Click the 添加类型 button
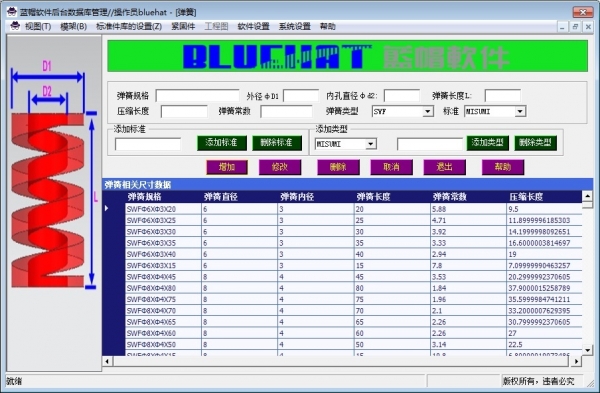Viewport: 600px width, 393px height. (488, 143)
